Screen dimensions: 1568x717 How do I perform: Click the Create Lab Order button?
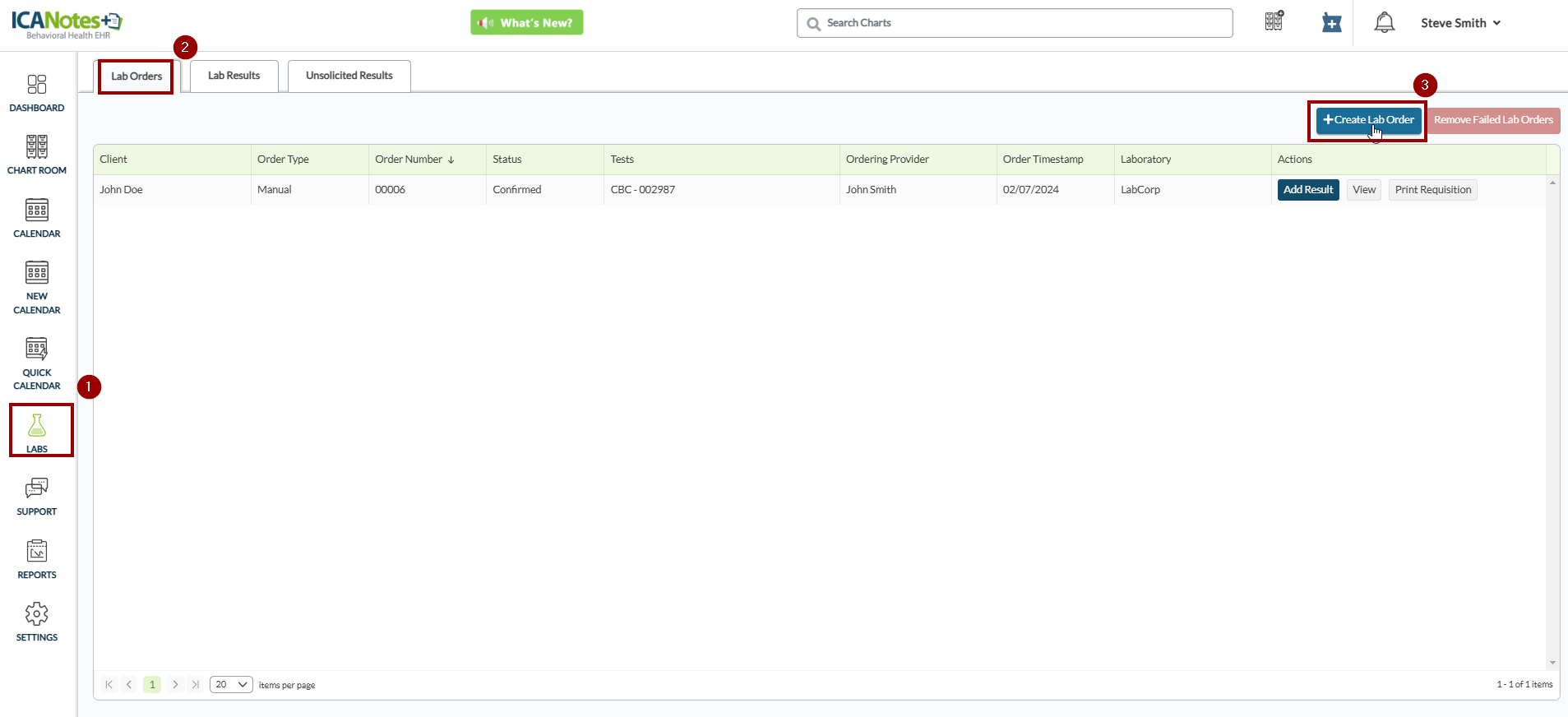(x=1368, y=120)
